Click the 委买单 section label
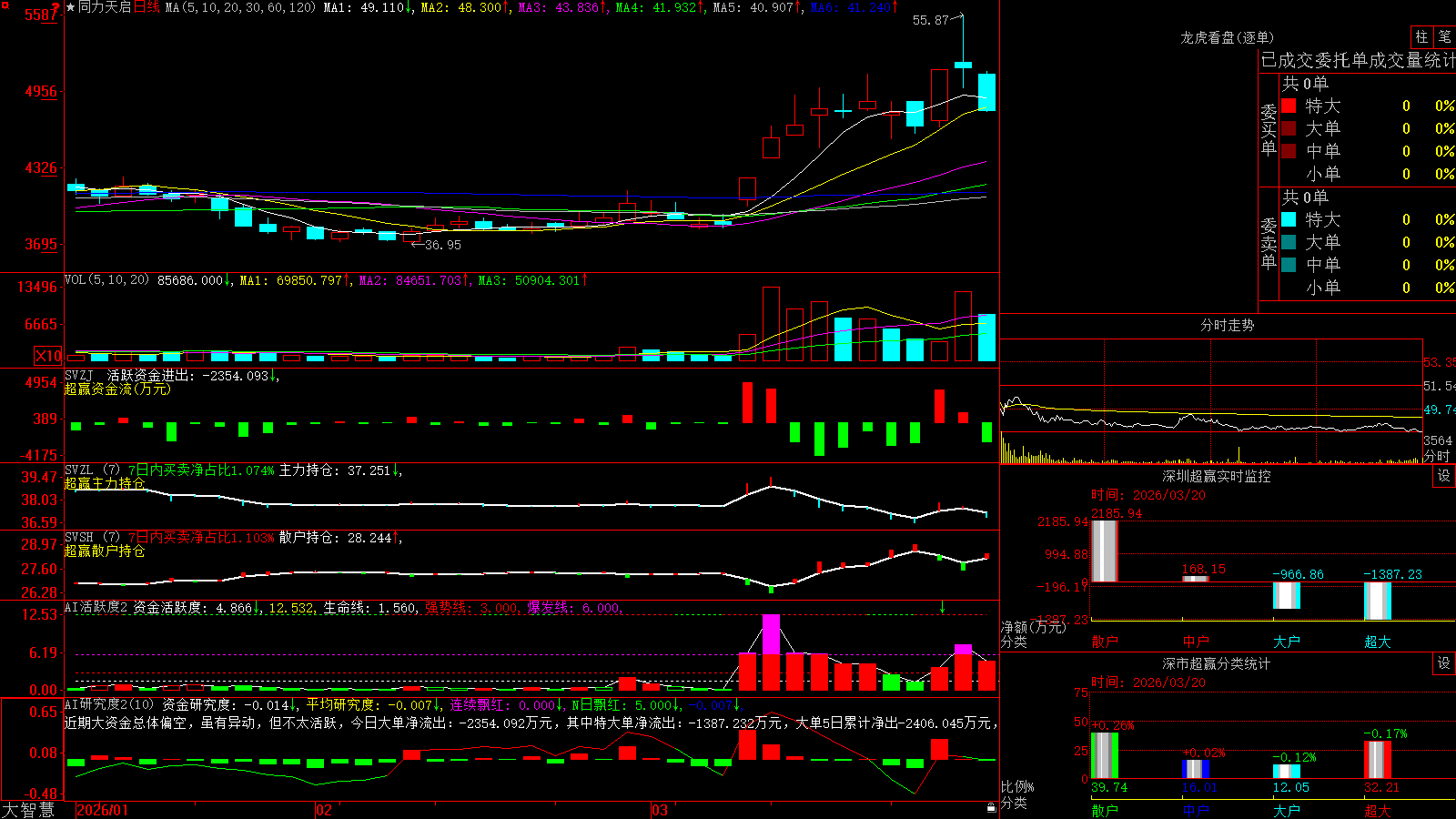1456x819 pixels. (x=1269, y=130)
